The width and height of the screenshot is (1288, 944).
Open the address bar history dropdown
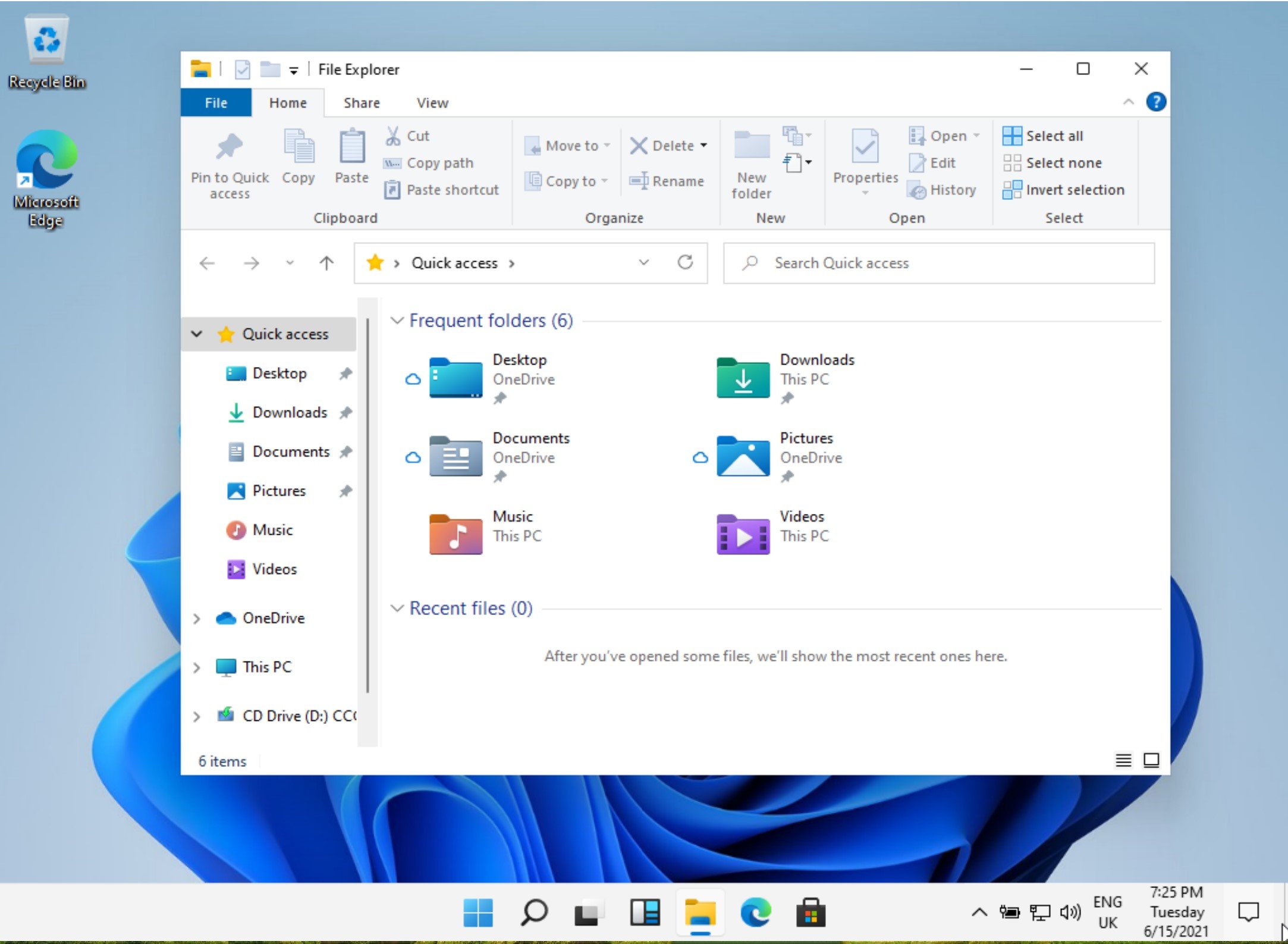(643, 263)
